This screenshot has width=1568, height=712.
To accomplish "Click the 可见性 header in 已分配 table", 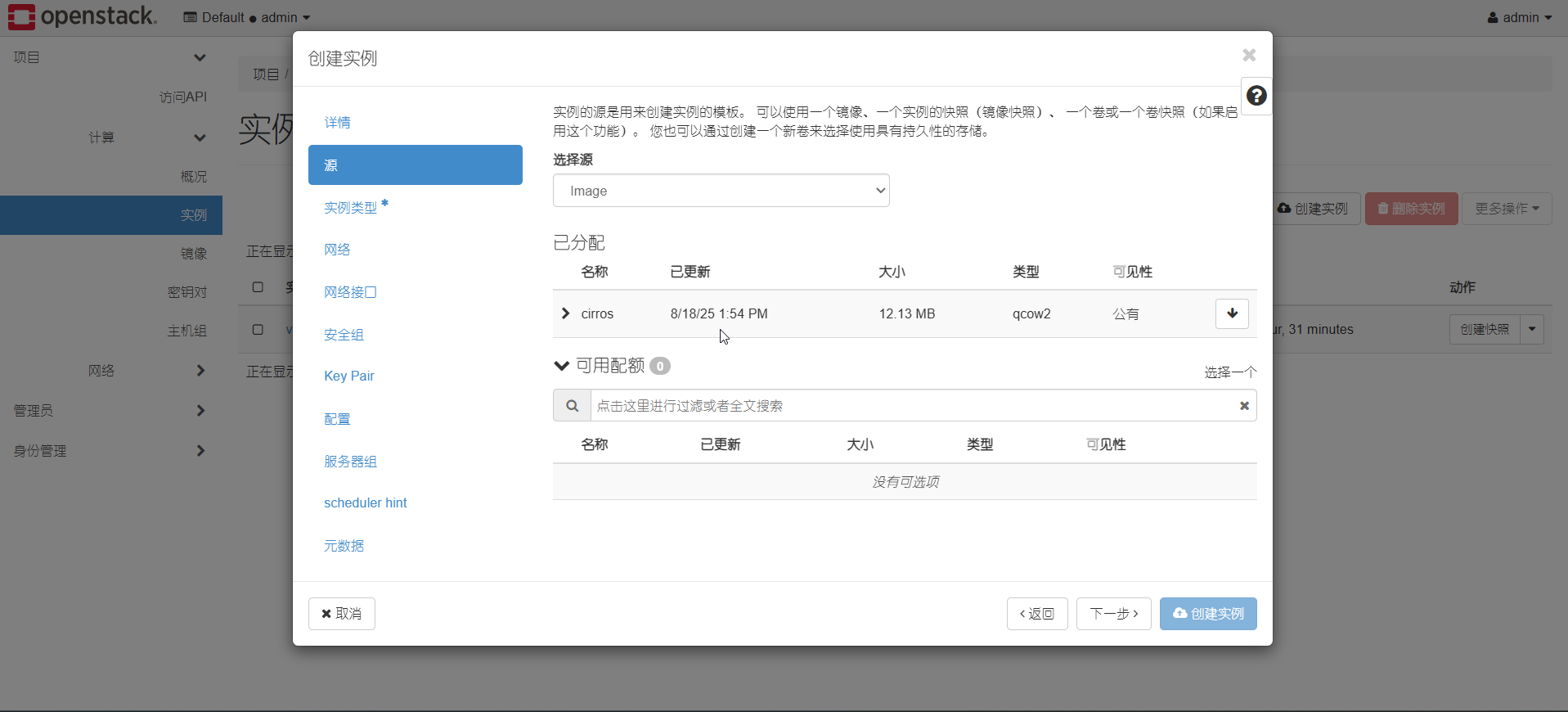I will (1133, 272).
